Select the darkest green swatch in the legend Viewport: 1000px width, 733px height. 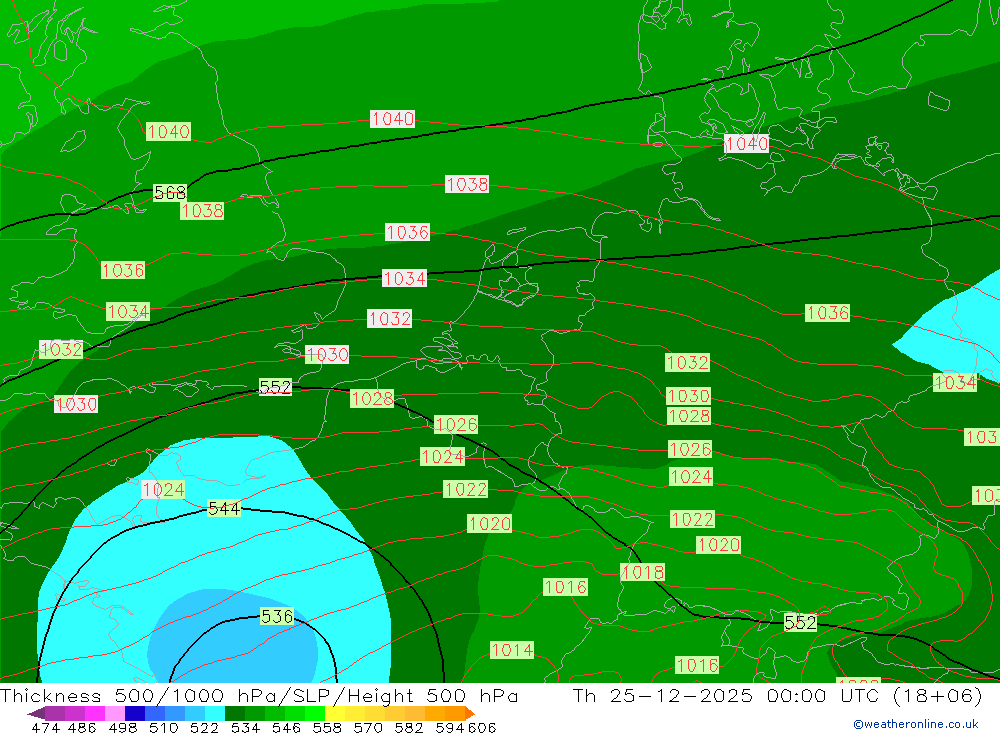click(235, 713)
